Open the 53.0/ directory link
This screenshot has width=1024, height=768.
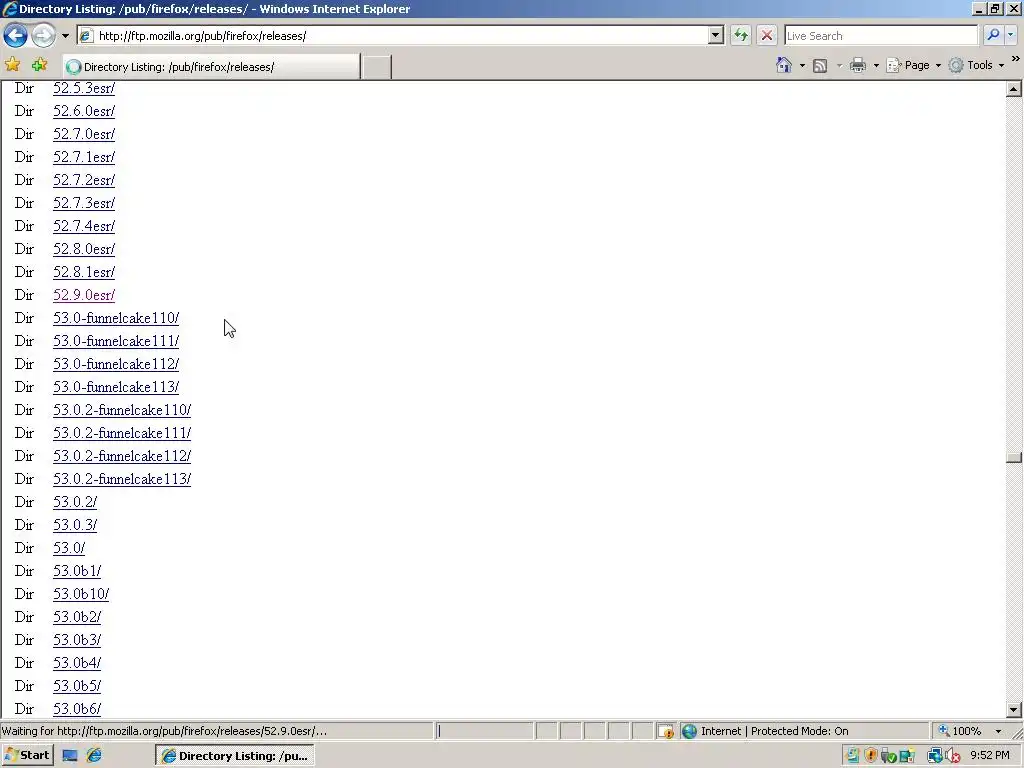pyautogui.click(x=69, y=548)
